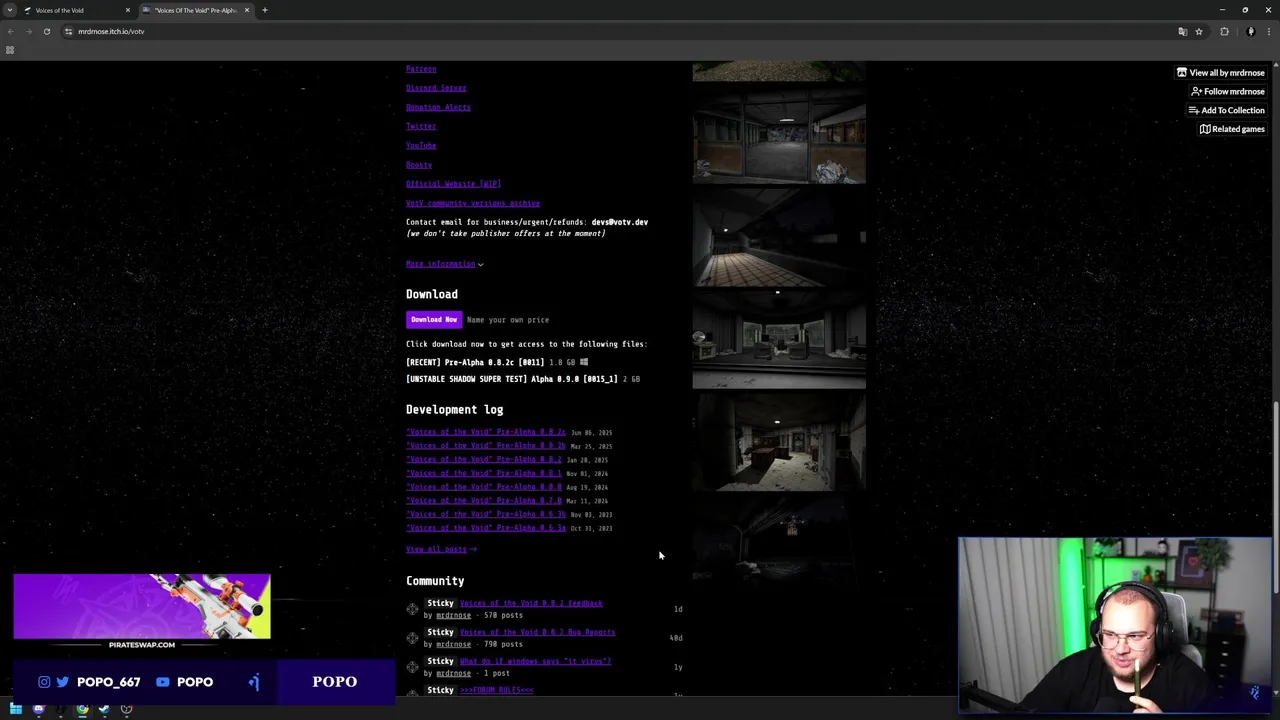Click 'View all posts' link
The height and width of the screenshot is (720, 1280).
pos(441,549)
